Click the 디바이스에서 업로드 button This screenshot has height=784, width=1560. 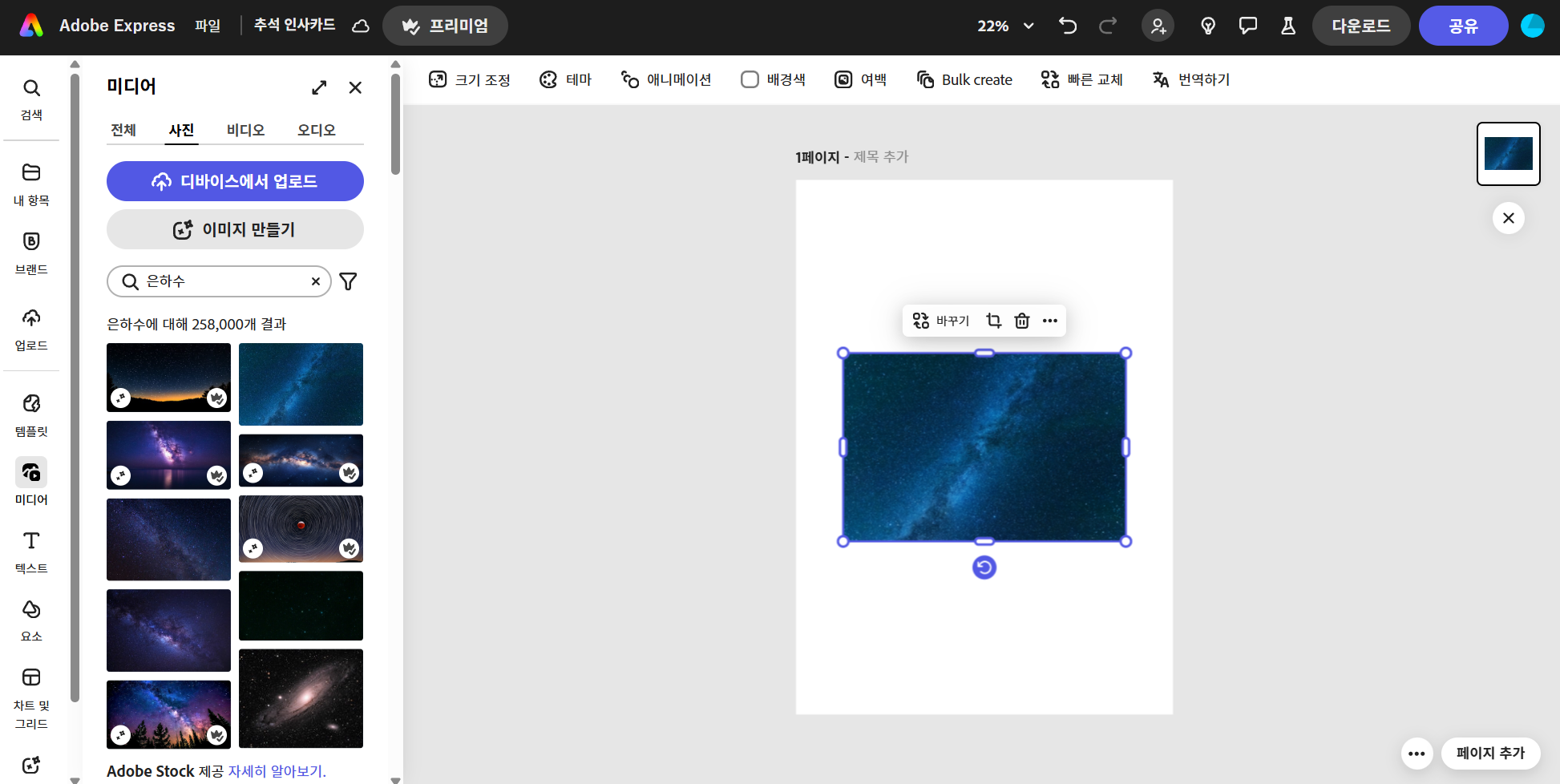click(235, 181)
